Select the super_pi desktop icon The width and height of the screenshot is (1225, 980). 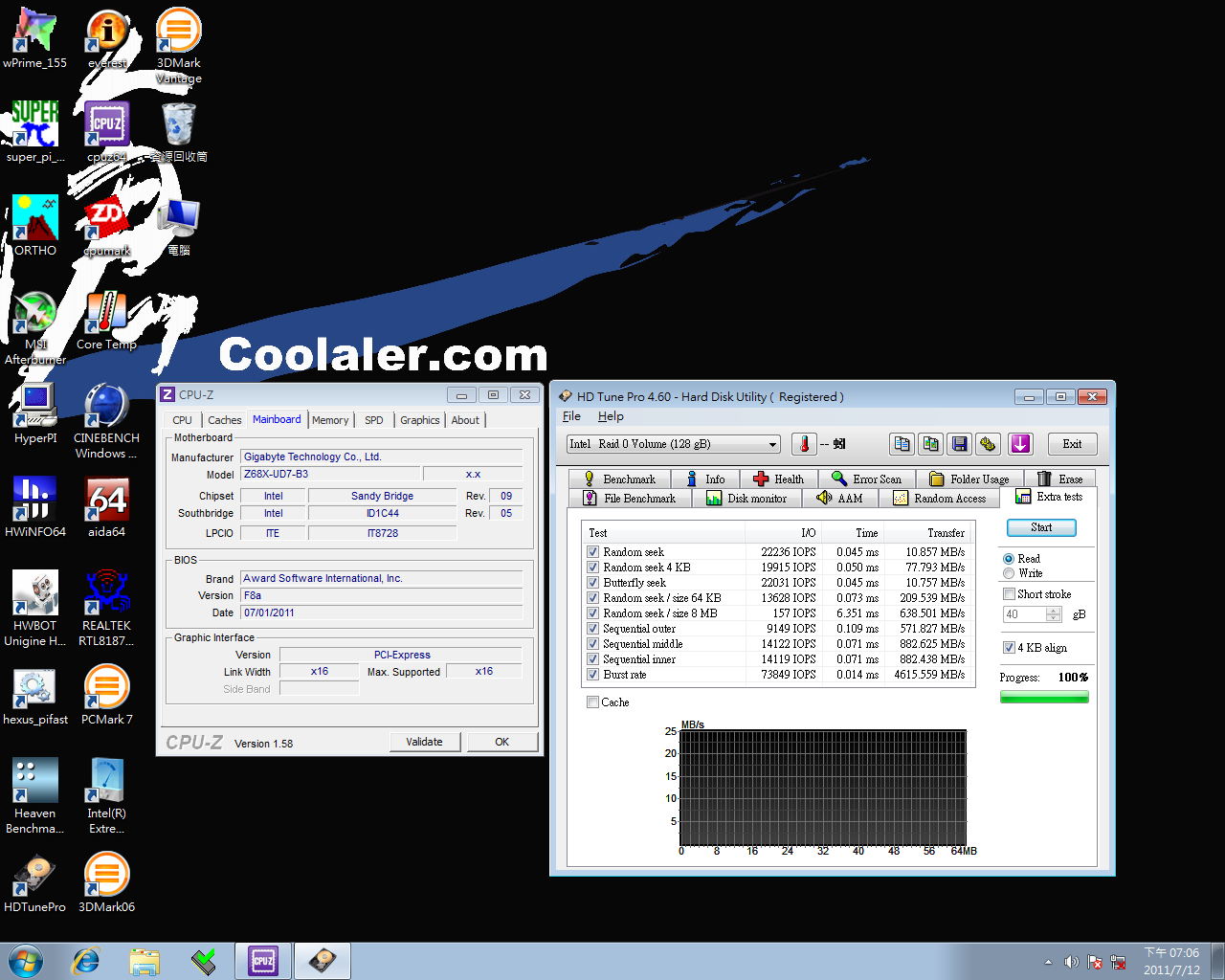pyautogui.click(x=35, y=132)
